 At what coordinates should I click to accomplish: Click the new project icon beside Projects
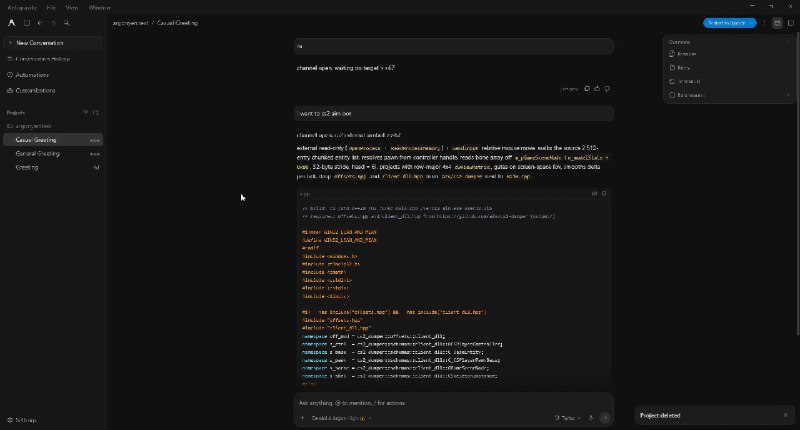pos(96,113)
